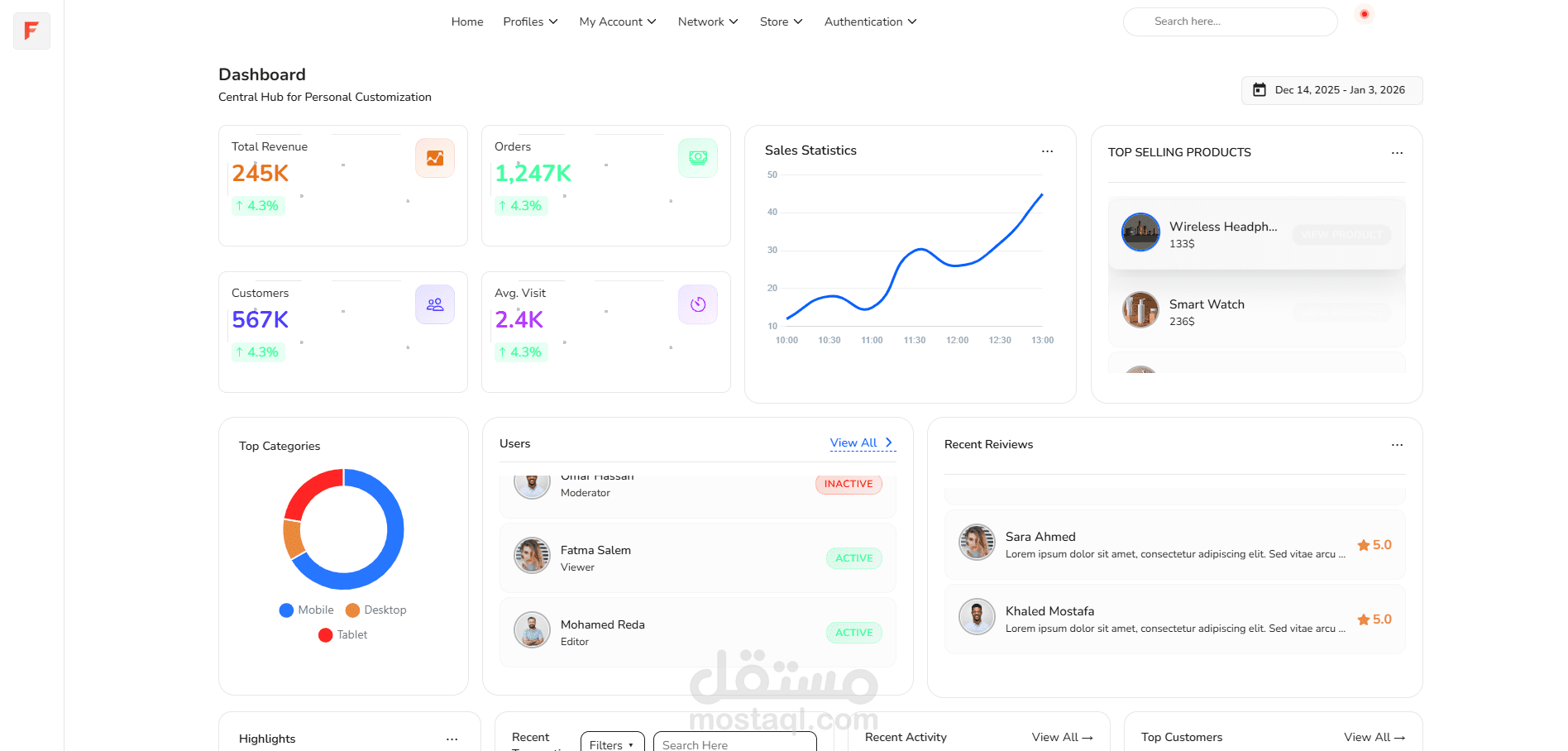Click Mohamed Reda's ACTIVE status badge
This screenshot has height=751, width=1568.
[x=854, y=633]
